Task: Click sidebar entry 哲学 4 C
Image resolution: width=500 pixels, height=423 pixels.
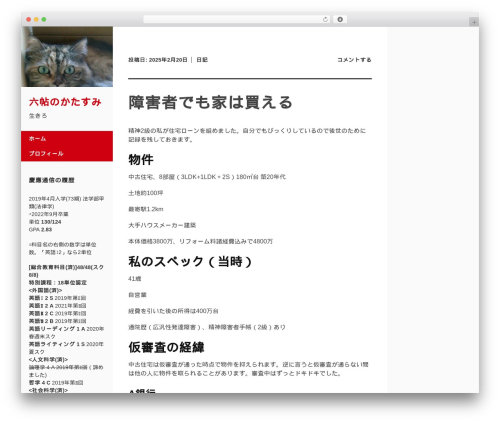Action: [39, 382]
